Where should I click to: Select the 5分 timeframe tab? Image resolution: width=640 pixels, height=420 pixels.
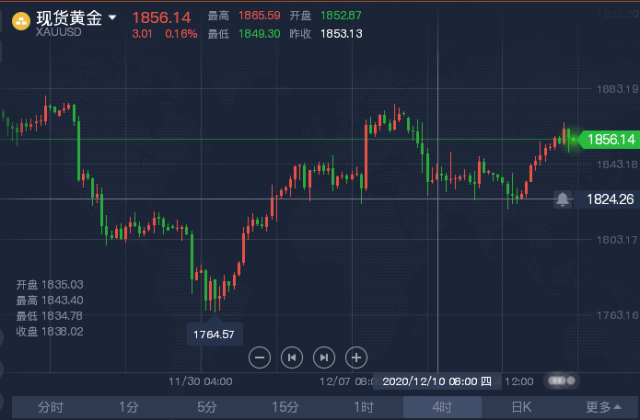[207, 407]
